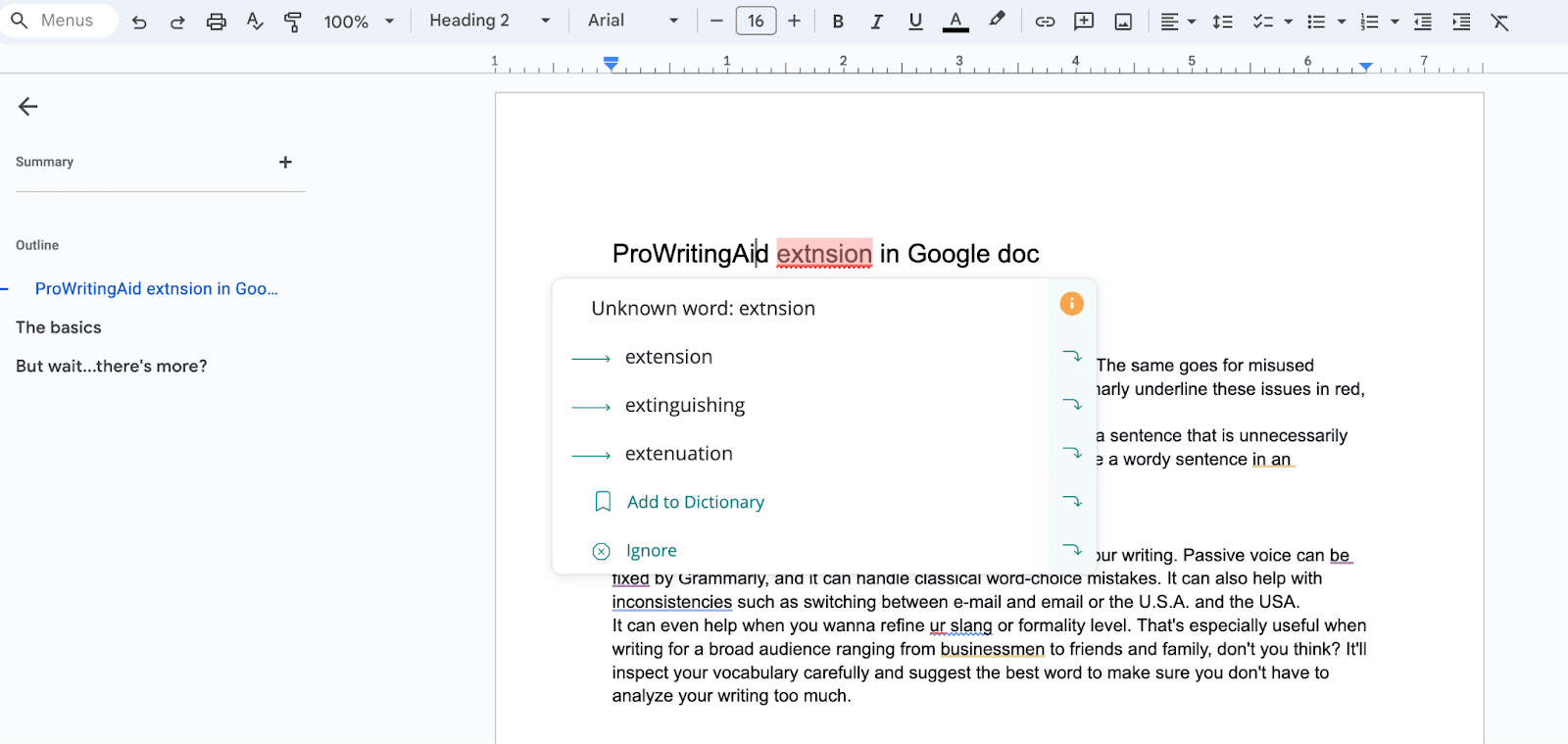Click the curved arrow beside Add to Dictionary

pos(1072,501)
